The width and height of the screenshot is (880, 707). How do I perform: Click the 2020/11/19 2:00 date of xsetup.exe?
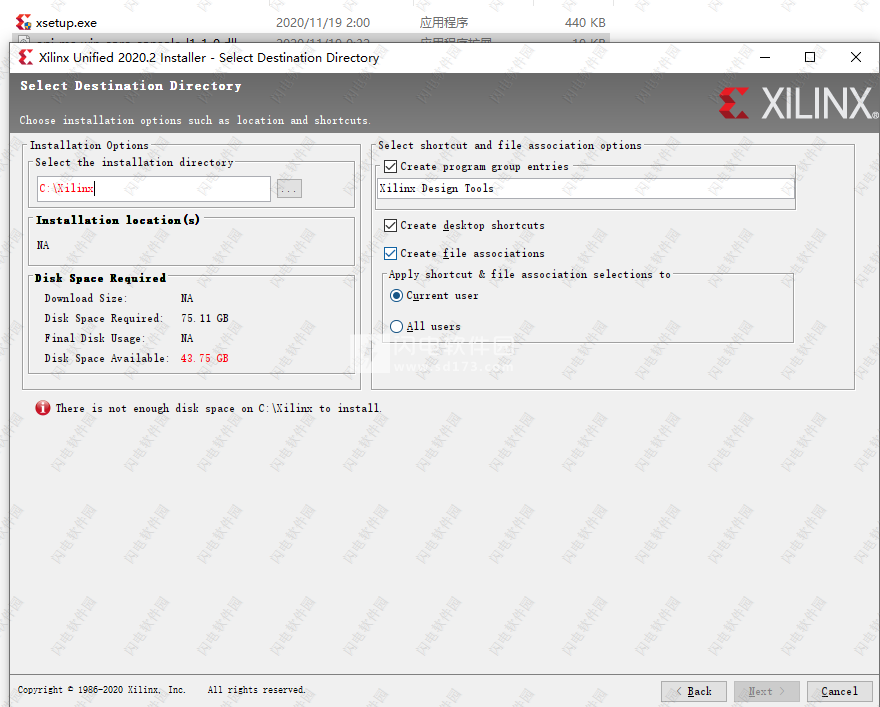pos(323,23)
